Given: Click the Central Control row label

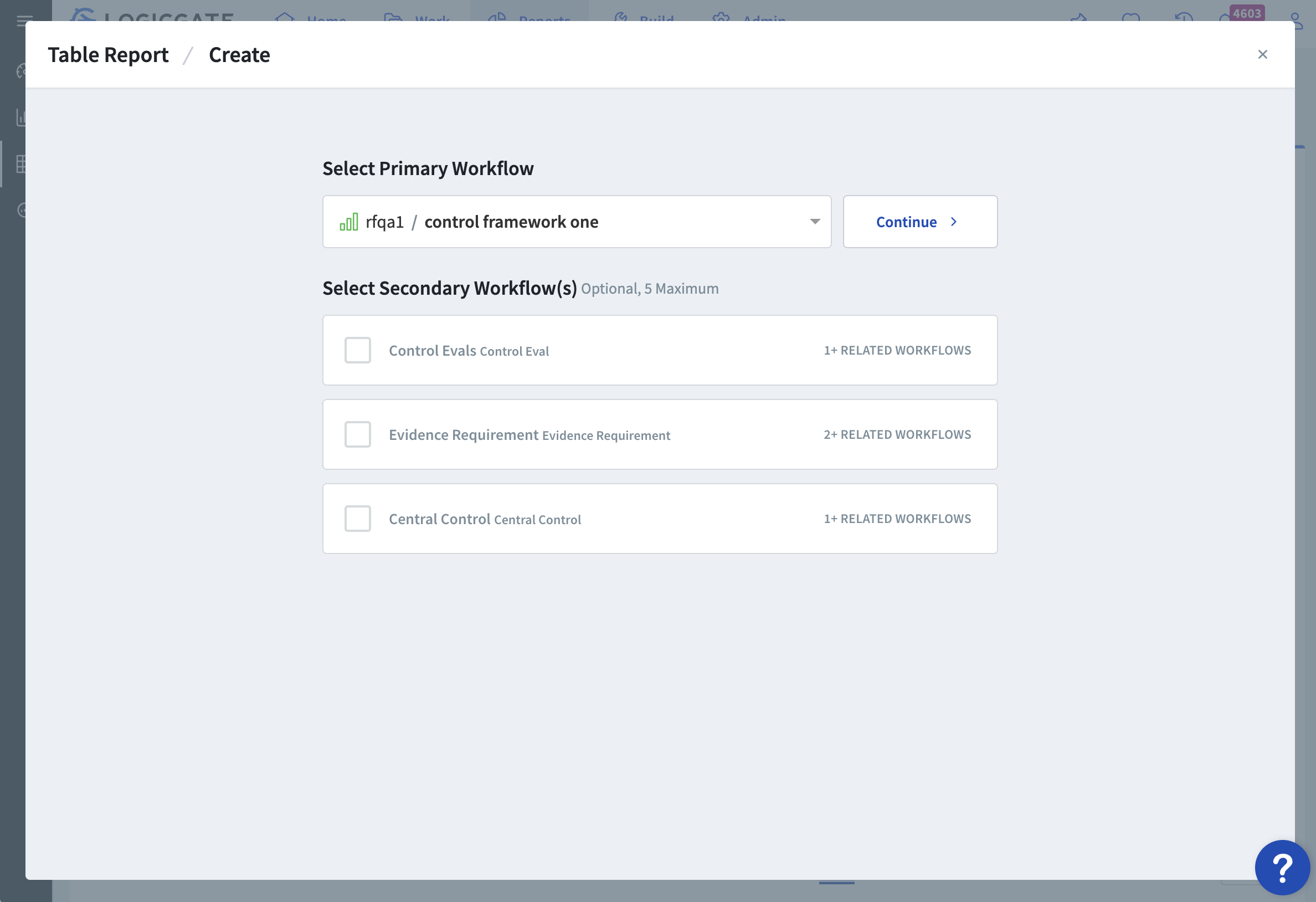Looking at the screenshot, I should [485, 519].
